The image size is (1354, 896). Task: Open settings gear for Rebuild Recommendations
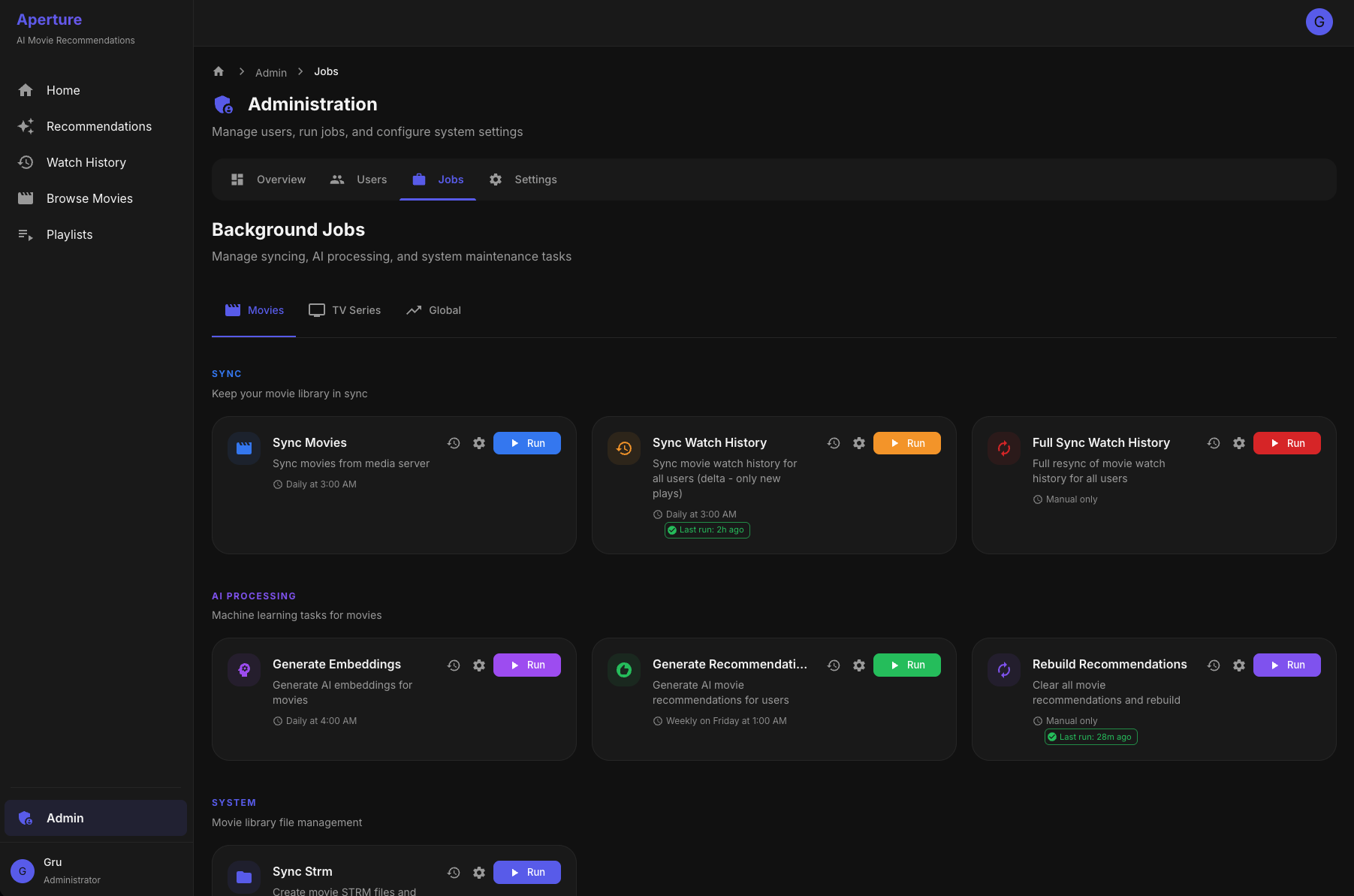[1239, 665]
